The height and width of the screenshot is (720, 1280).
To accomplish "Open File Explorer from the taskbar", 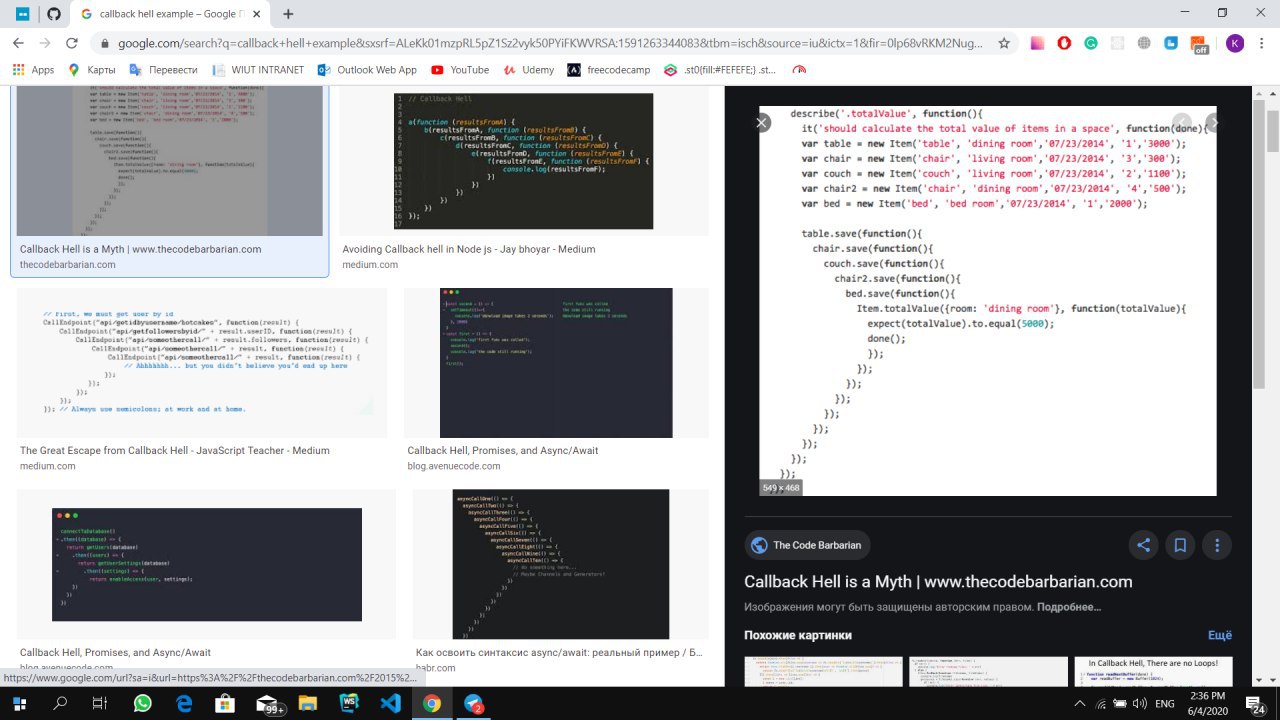I will coord(309,703).
